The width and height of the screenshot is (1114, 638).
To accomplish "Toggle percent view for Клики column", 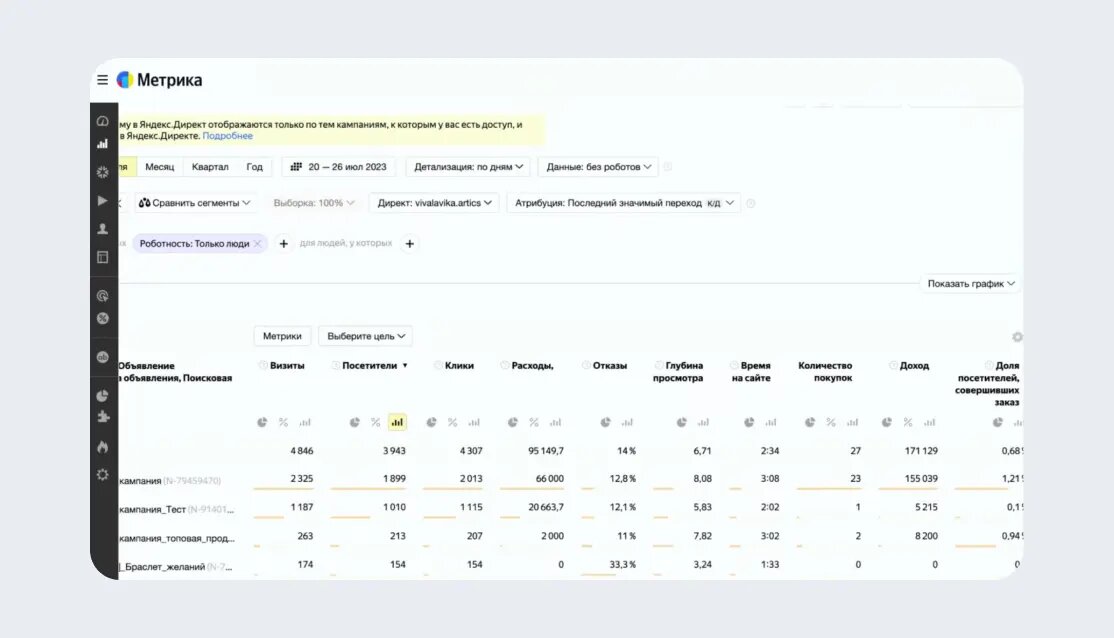I will pyautogui.click(x=452, y=422).
